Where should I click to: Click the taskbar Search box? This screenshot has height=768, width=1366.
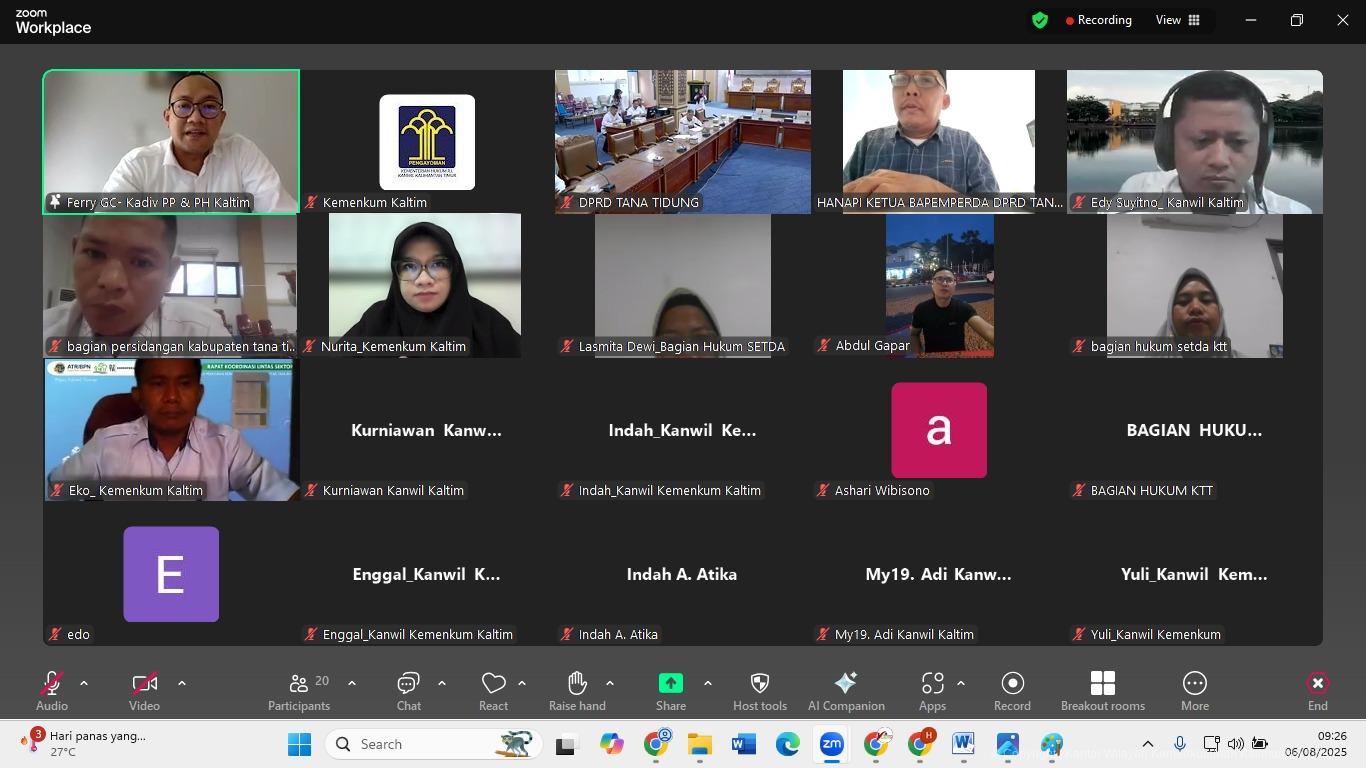point(433,744)
